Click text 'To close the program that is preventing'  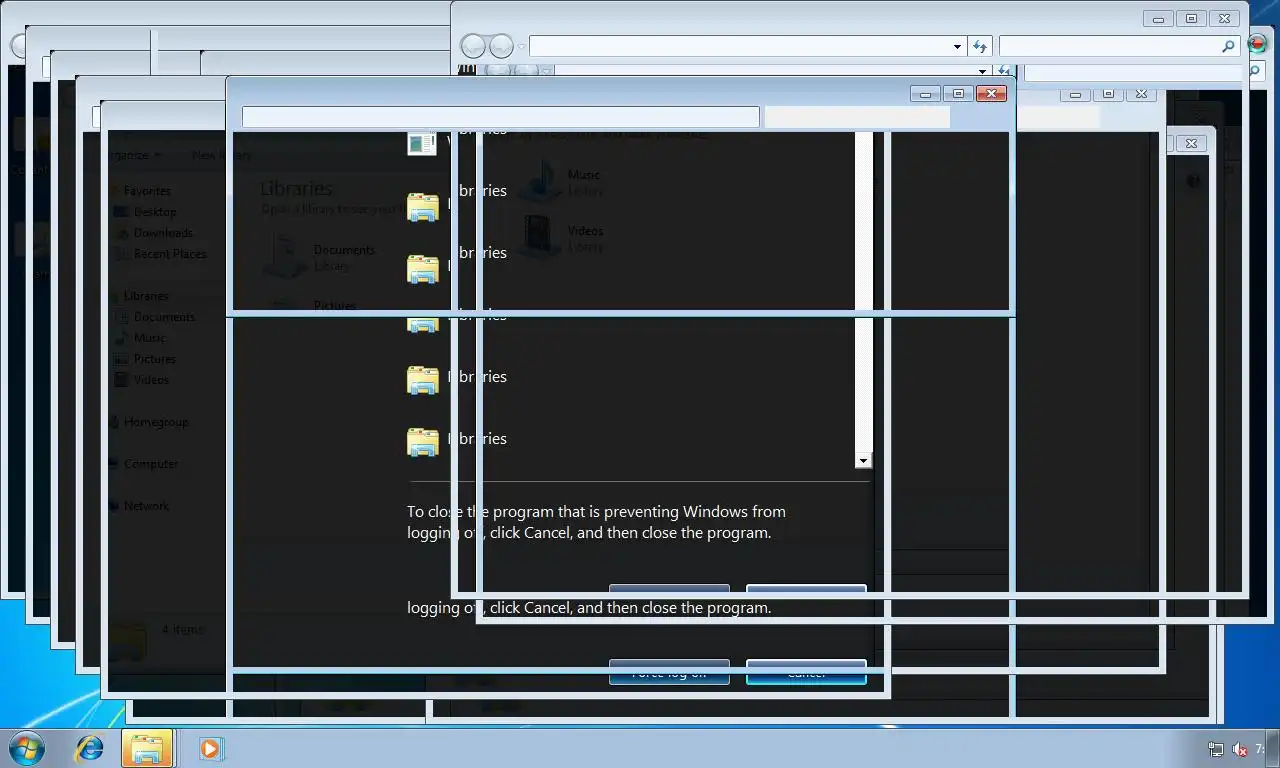[x=543, y=512]
